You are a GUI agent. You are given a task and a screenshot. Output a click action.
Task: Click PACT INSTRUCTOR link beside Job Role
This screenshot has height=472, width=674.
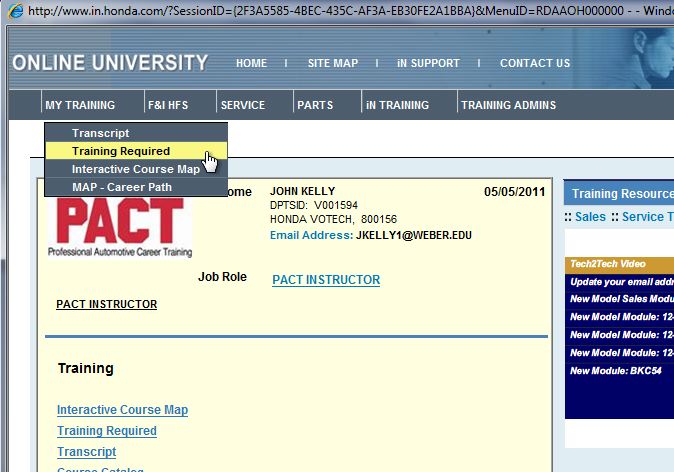(326, 280)
